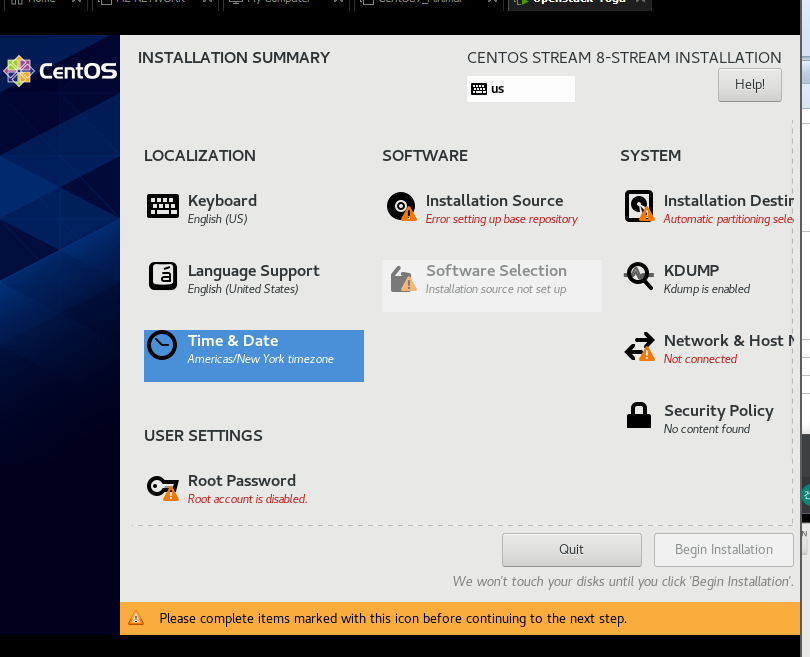Image resolution: width=810 pixels, height=657 pixels.
Task: Click the LOCALIZATION section heading
Action: (199, 155)
